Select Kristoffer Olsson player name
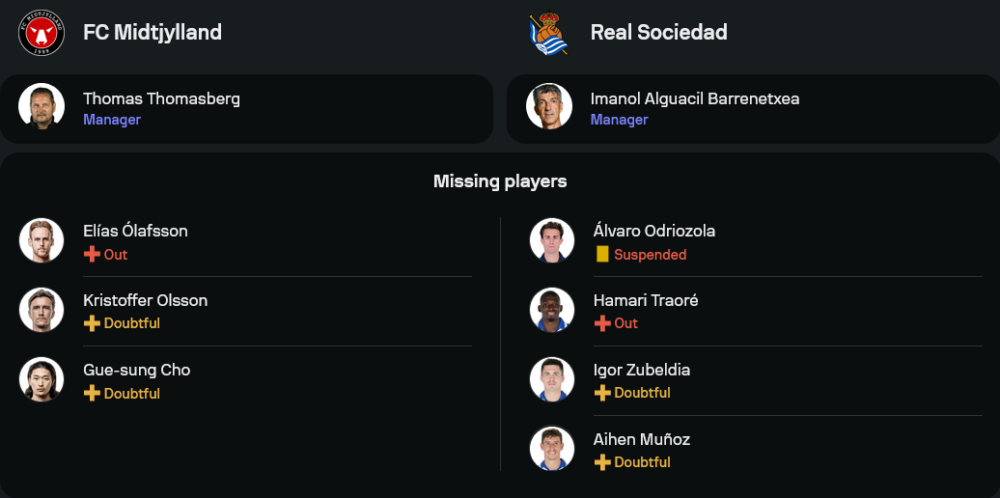1000x498 pixels. point(145,300)
